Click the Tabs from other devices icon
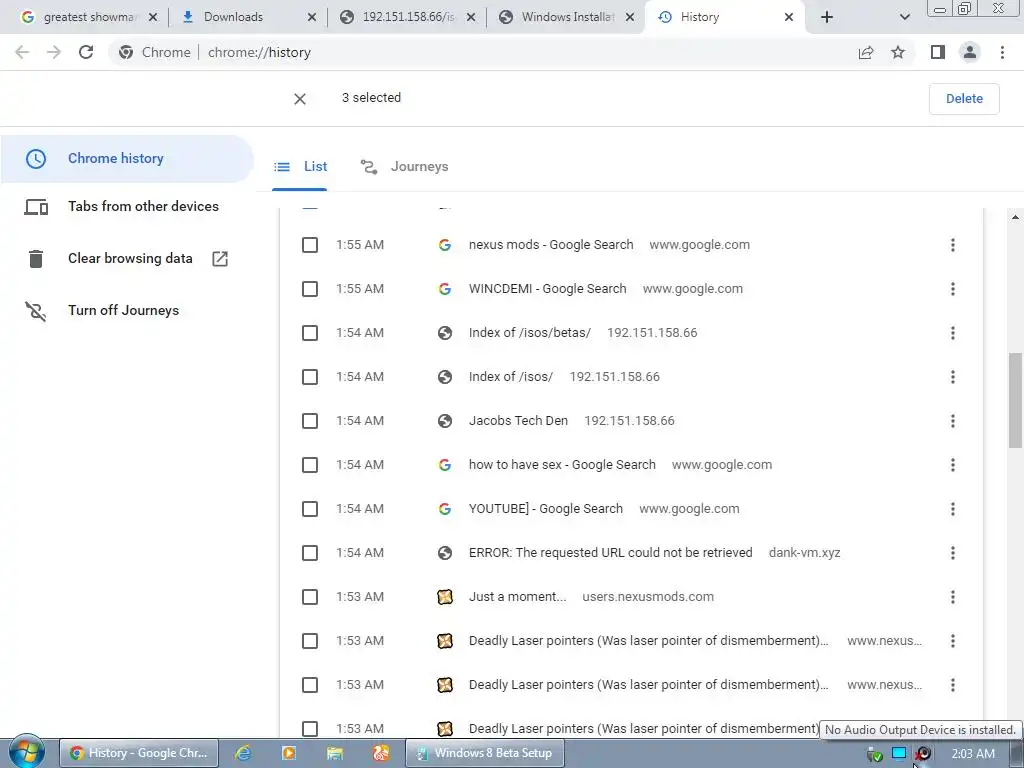 [36, 207]
